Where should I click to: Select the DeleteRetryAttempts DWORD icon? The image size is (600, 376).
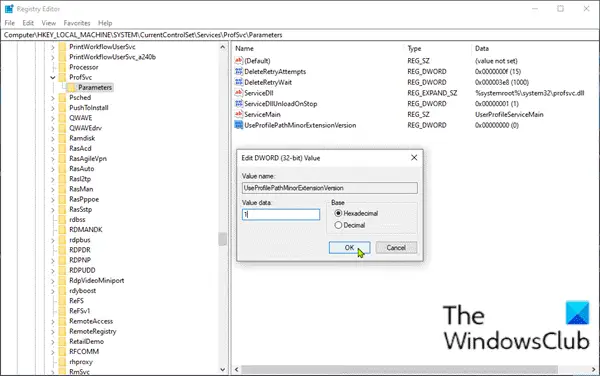(239, 71)
